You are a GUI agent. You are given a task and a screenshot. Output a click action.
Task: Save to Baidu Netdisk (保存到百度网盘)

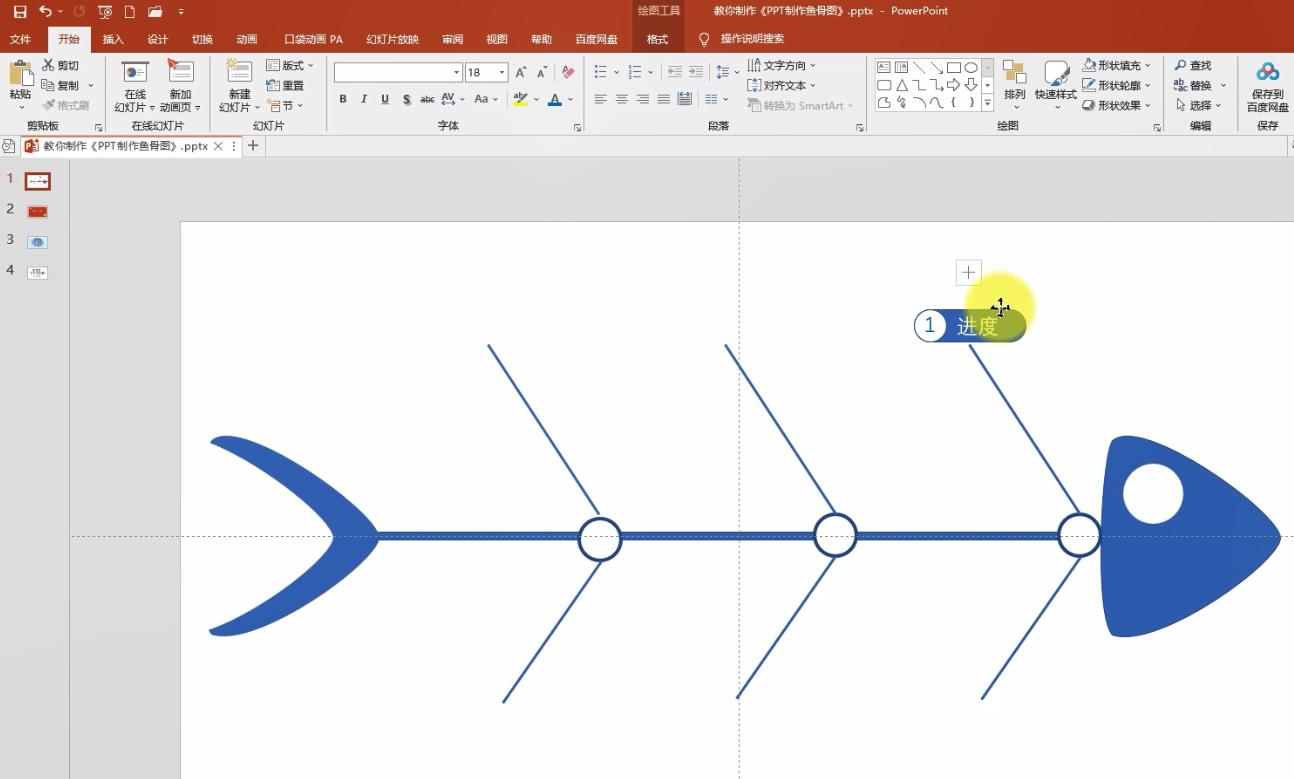[x=1268, y=86]
